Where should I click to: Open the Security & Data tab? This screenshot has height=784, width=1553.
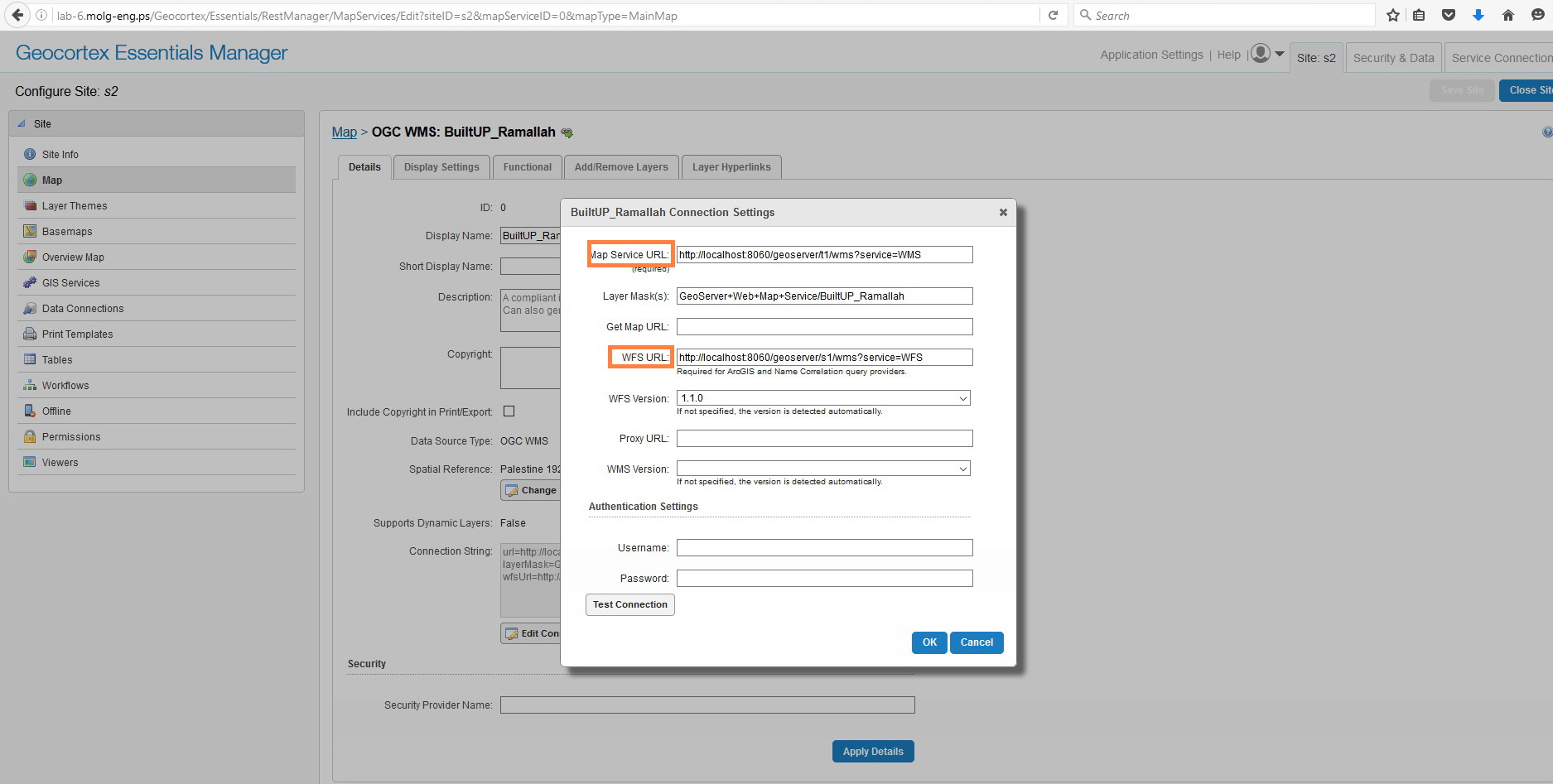tap(1394, 58)
